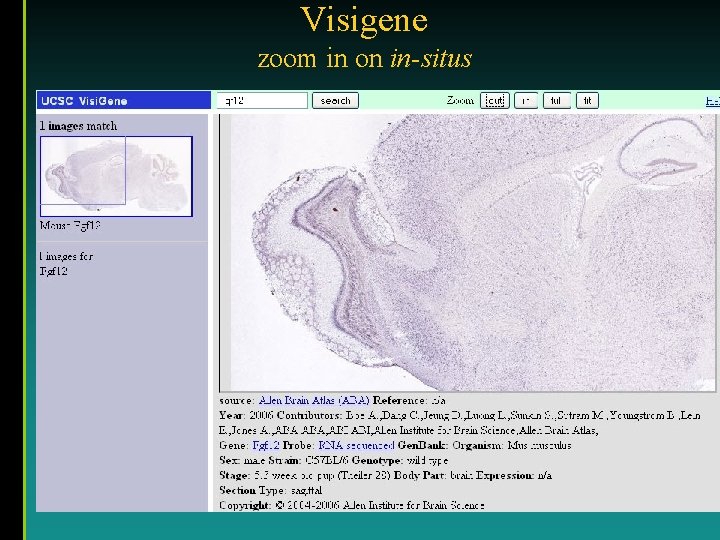The height and width of the screenshot is (540, 720).
Task: Select the mouse brain thumbnail image
Action: click(116, 176)
